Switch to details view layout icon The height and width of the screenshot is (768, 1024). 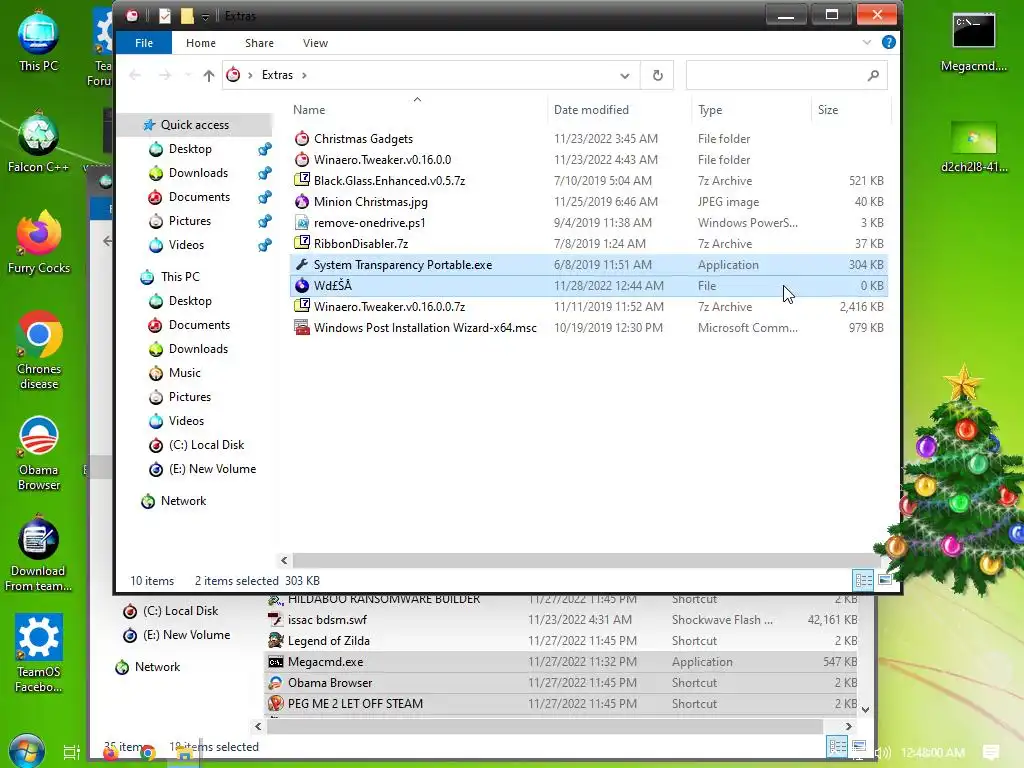point(863,580)
